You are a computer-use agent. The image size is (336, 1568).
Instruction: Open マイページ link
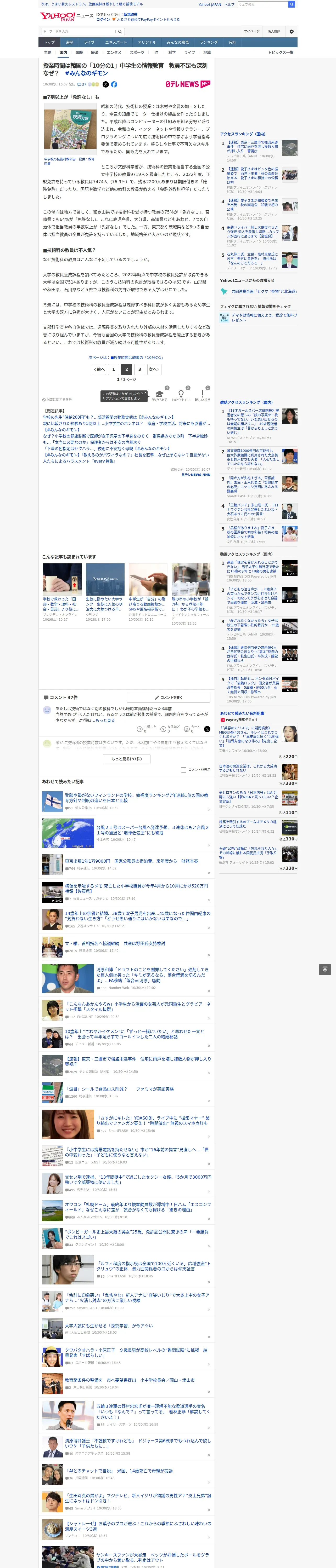[x=252, y=31]
